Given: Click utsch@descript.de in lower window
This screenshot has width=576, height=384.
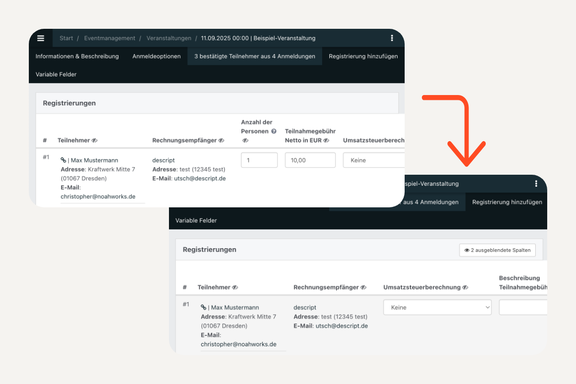Looking at the screenshot, I should (342, 326).
